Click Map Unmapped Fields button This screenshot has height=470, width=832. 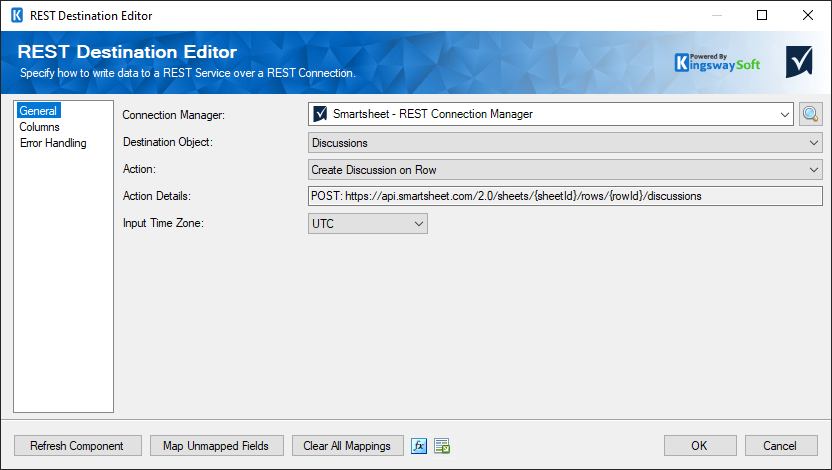[x=216, y=446]
